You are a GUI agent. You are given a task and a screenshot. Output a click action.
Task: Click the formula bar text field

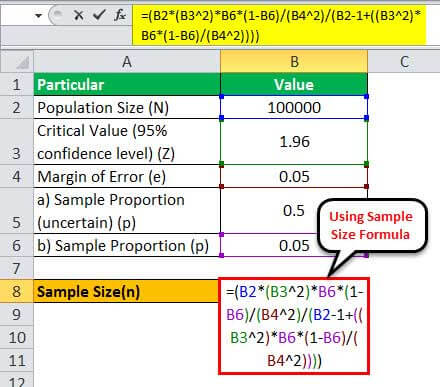click(x=279, y=25)
